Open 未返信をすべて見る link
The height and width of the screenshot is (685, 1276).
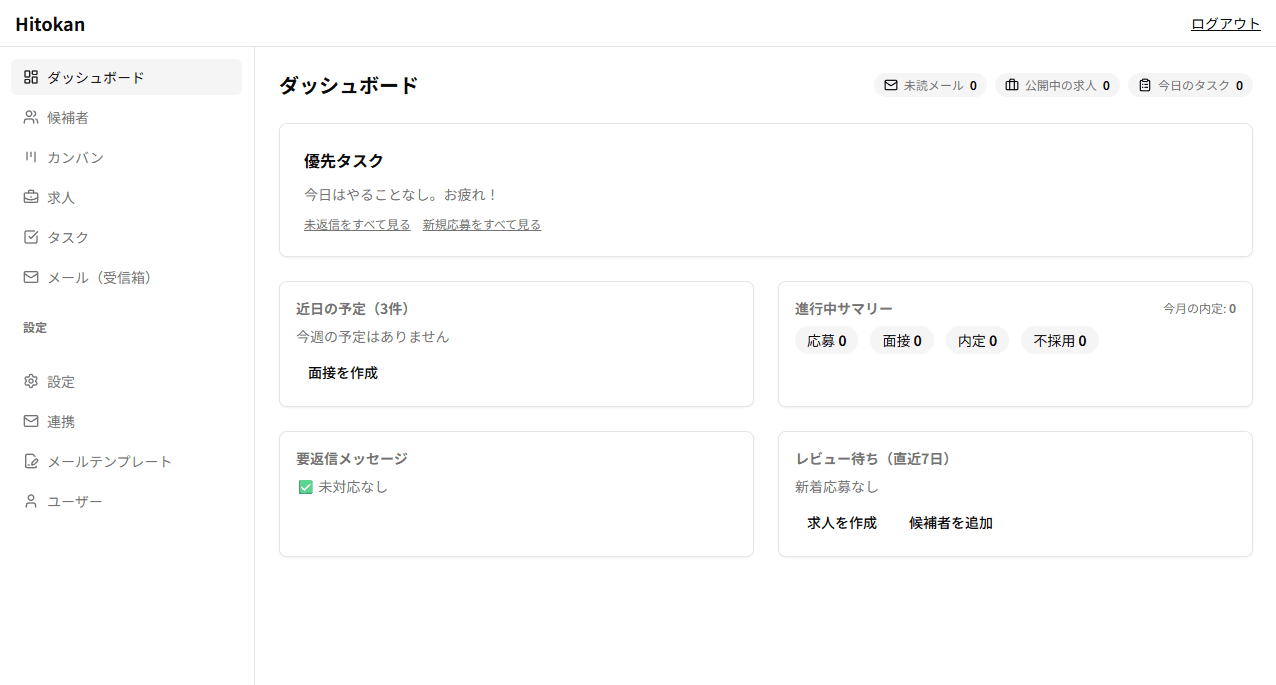(357, 225)
